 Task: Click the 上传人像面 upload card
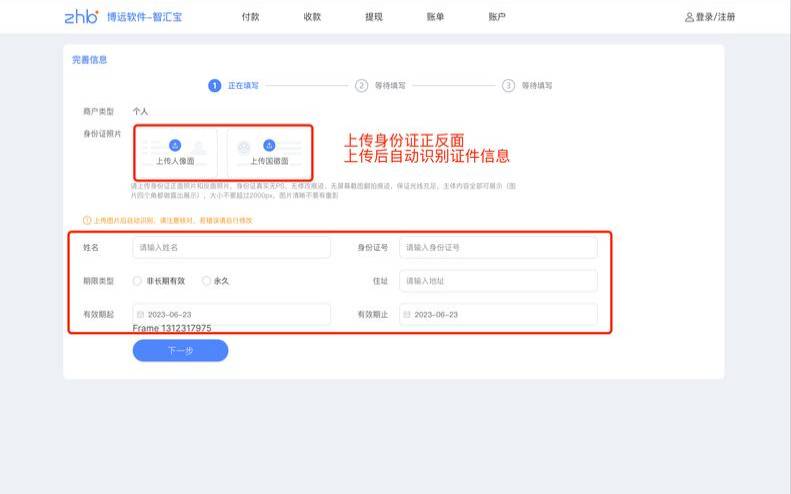(176, 152)
